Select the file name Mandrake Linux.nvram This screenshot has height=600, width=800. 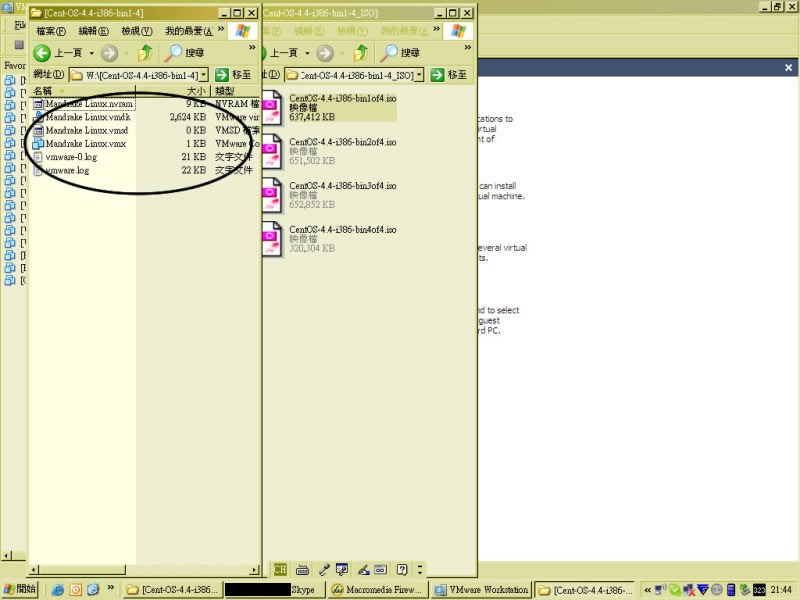89,104
